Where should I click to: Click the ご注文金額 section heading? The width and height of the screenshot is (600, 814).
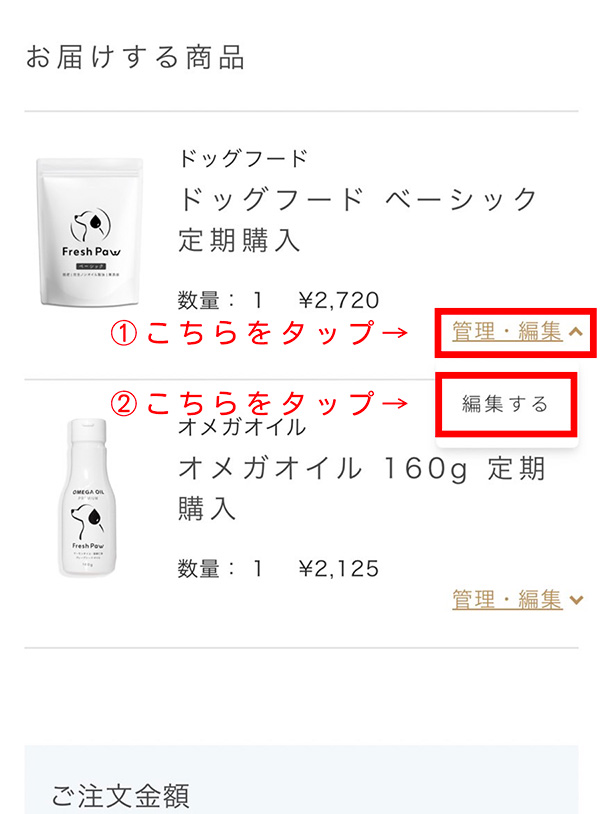(120, 796)
